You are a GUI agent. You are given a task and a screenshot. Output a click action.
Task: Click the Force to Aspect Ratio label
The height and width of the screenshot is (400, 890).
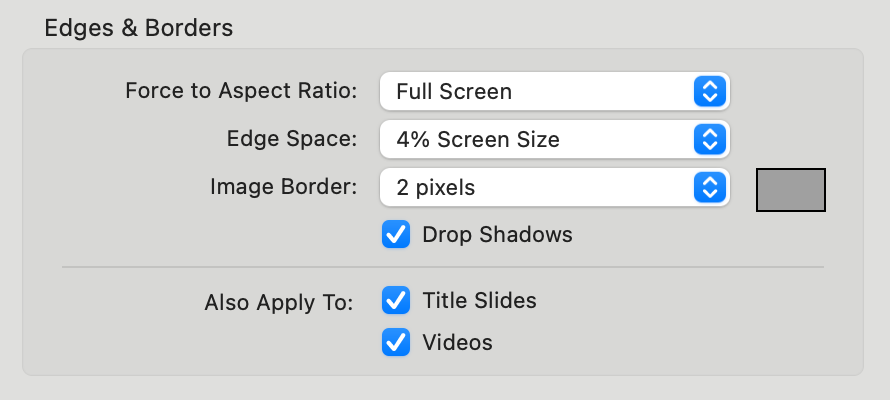(240, 92)
